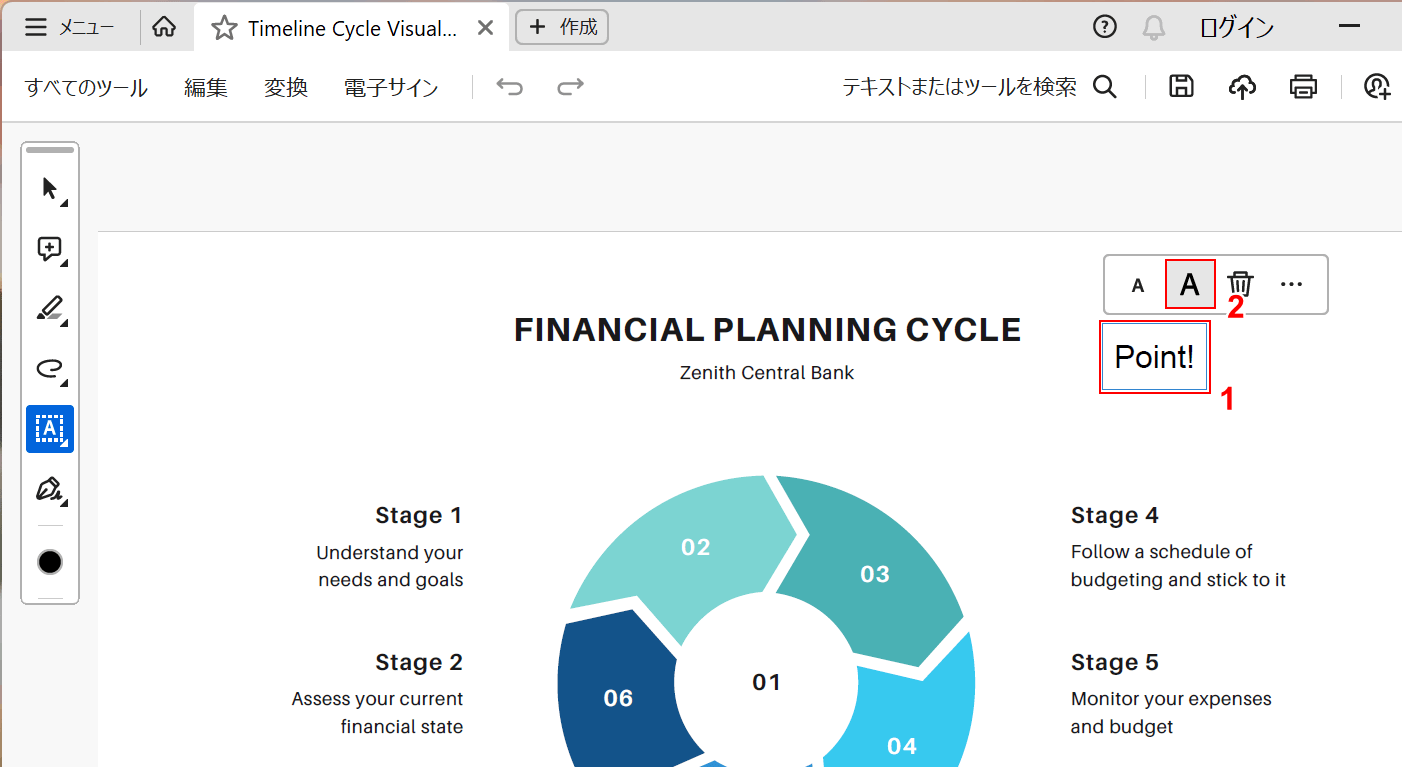Open more options ellipsis menu
Viewport: 1402px width, 767px height.
click(1291, 285)
